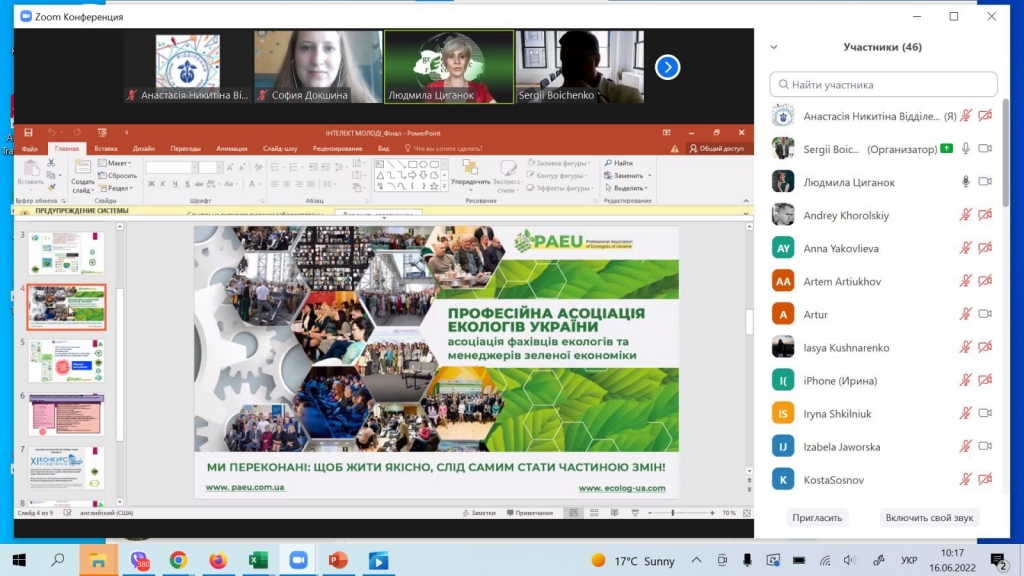Toggle text shadow S formatting
The width and height of the screenshot is (1024, 576).
(x=187, y=184)
